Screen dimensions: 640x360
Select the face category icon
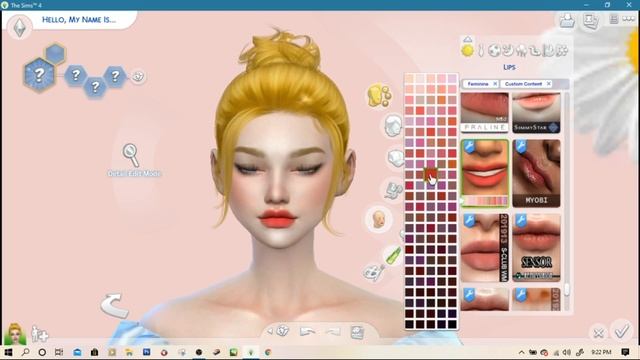tap(378, 219)
